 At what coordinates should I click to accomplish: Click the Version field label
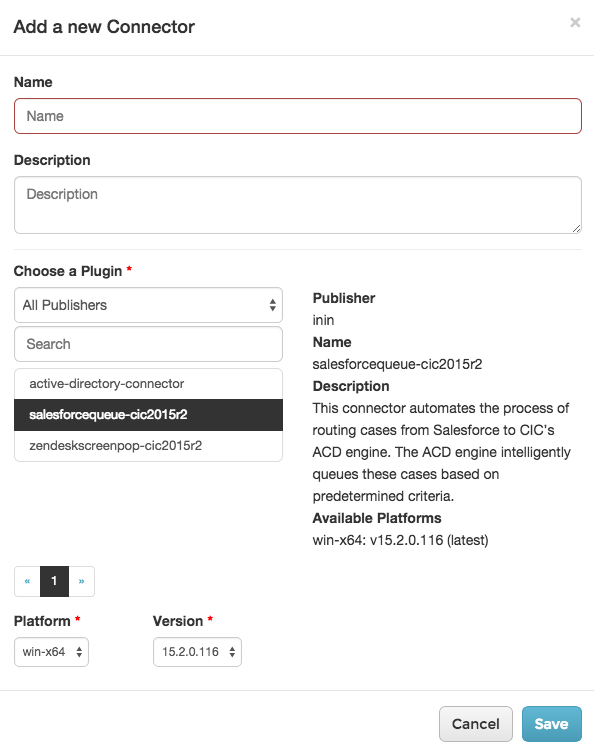click(178, 621)
